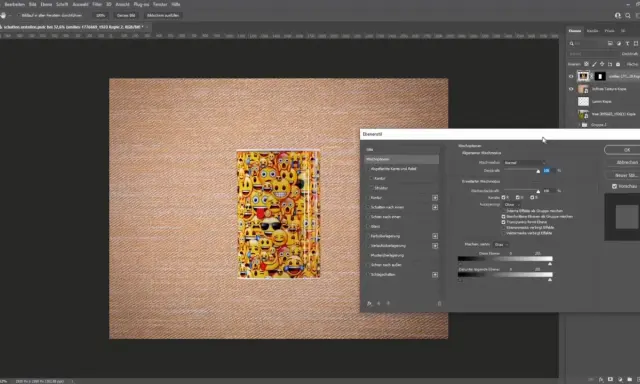This screenshot has height=384, width=640.
Task: Click the fx icon at Layers panel bottom
Action: pos(601,380)
